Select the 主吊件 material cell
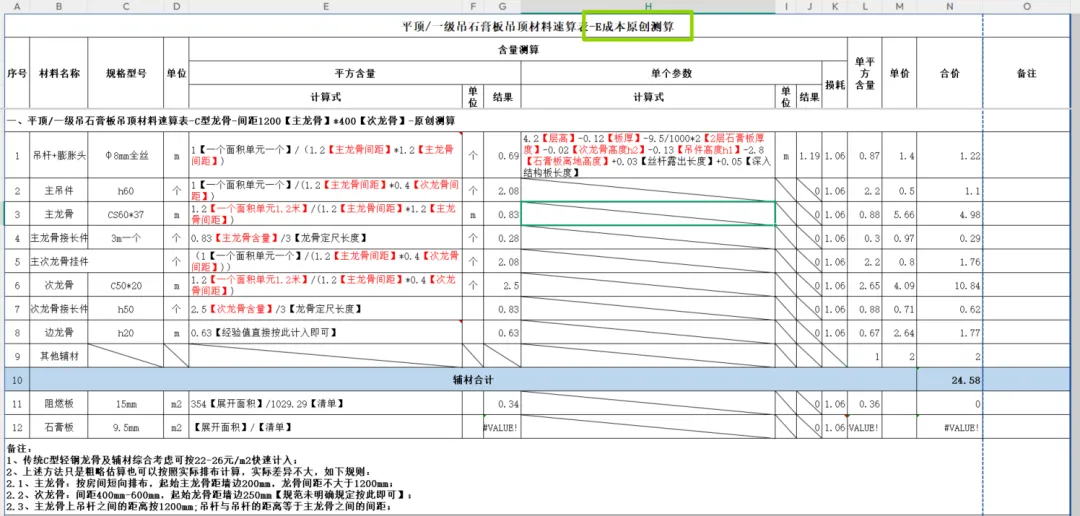 click(59, 190)
